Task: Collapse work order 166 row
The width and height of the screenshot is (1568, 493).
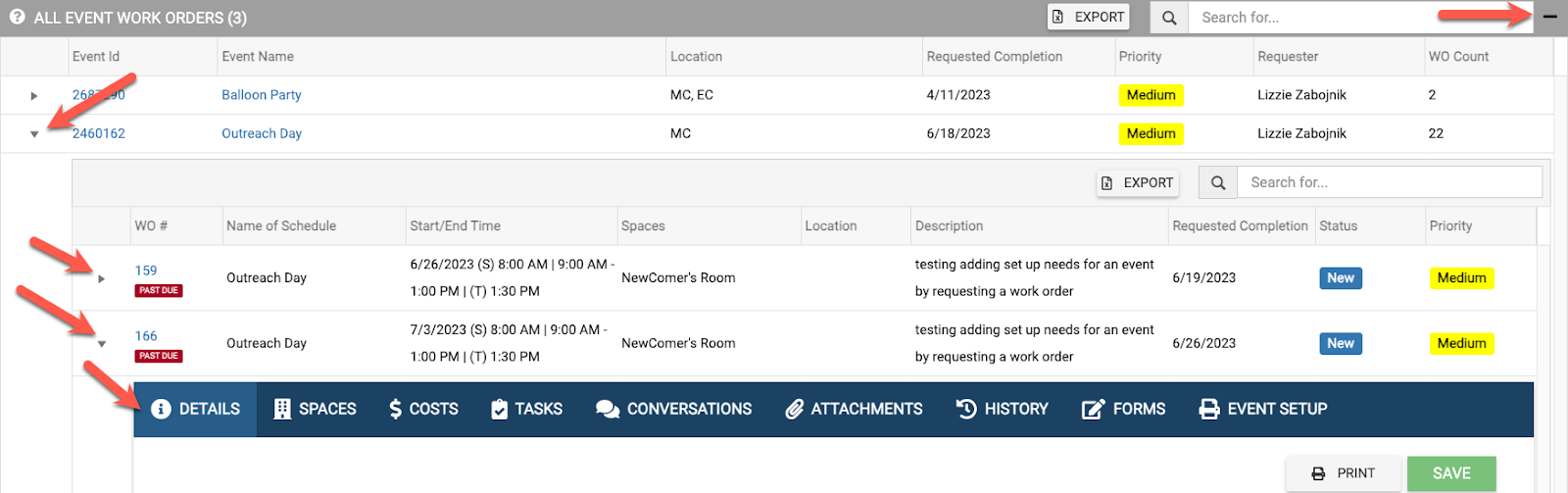Action: pos(102,344)
